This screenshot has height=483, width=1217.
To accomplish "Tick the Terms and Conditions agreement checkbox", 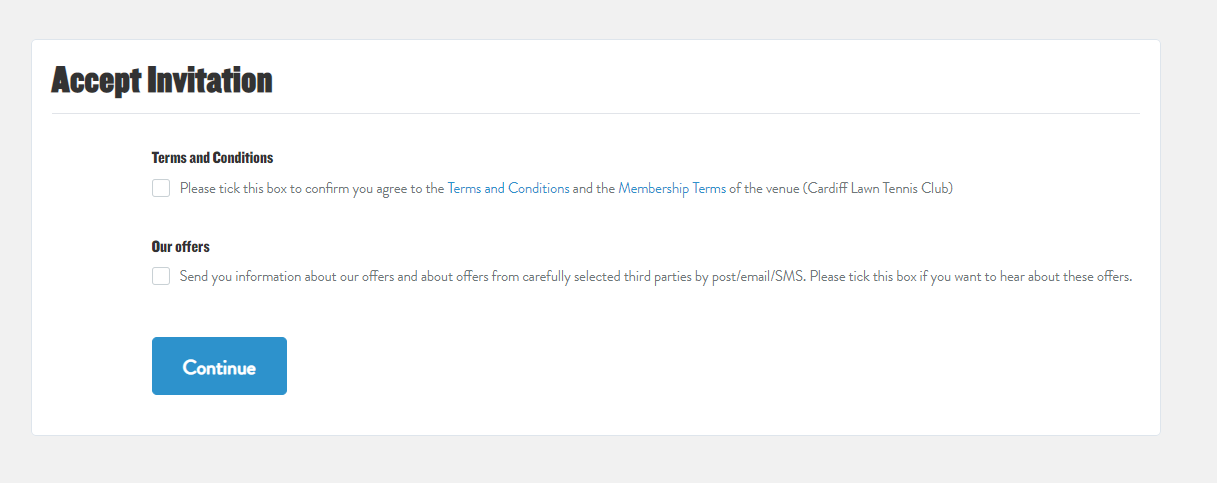I will coord(161,188).
